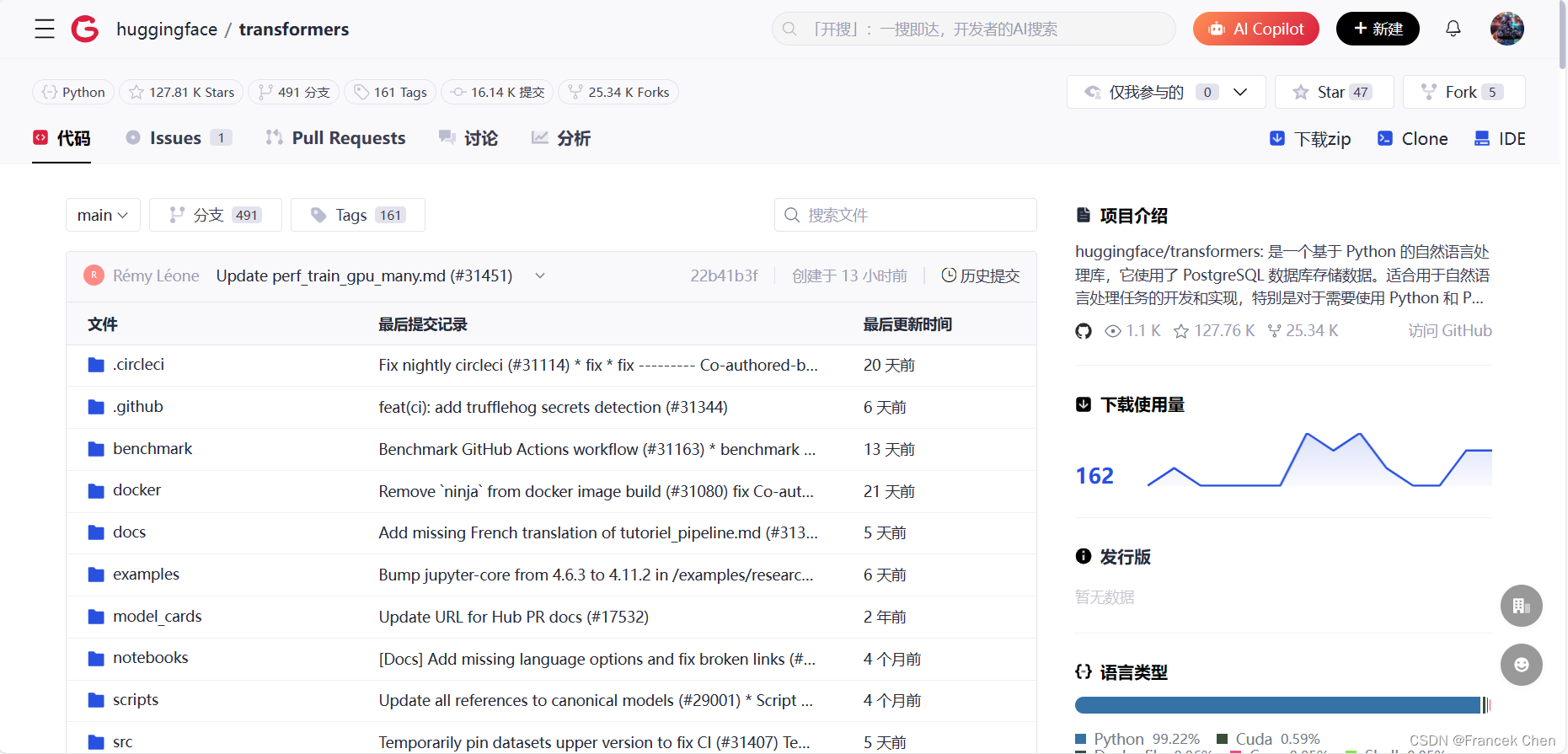Image resolution: width=1568 pixels, height=754 pixels.
Task: Switch to the Issues tab
Action: (x=179, y=138)
